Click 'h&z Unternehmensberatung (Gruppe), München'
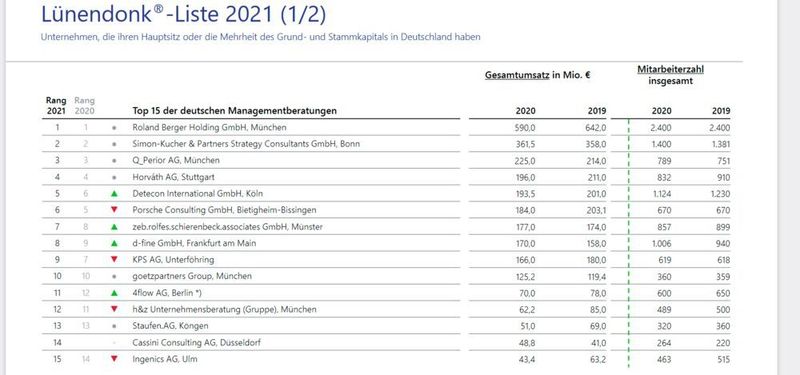The image size is (800, 375). (224, 309)
